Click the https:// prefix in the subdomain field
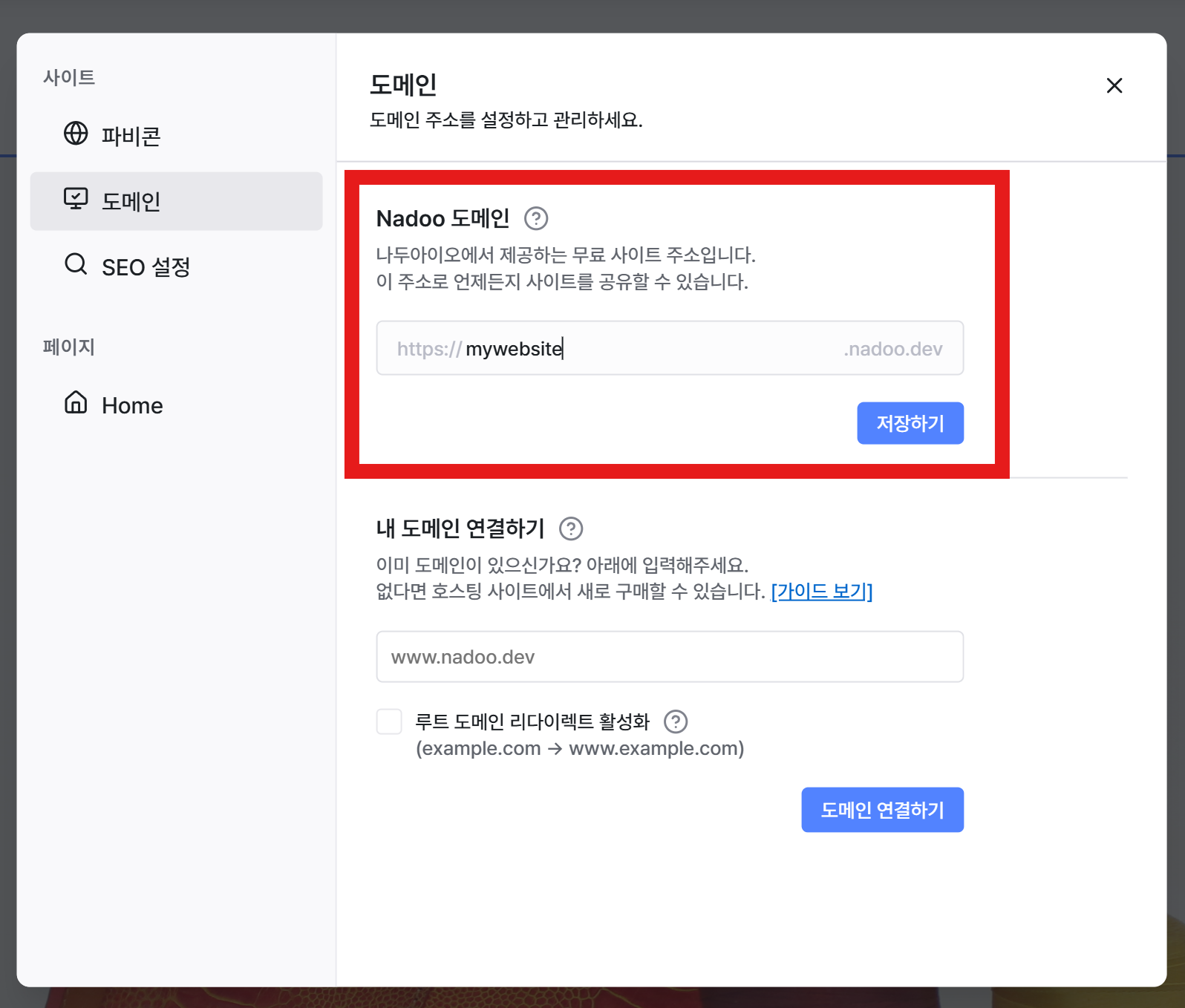The image size is (1185, 1008). pyautogui.click(x=429, y=349)
